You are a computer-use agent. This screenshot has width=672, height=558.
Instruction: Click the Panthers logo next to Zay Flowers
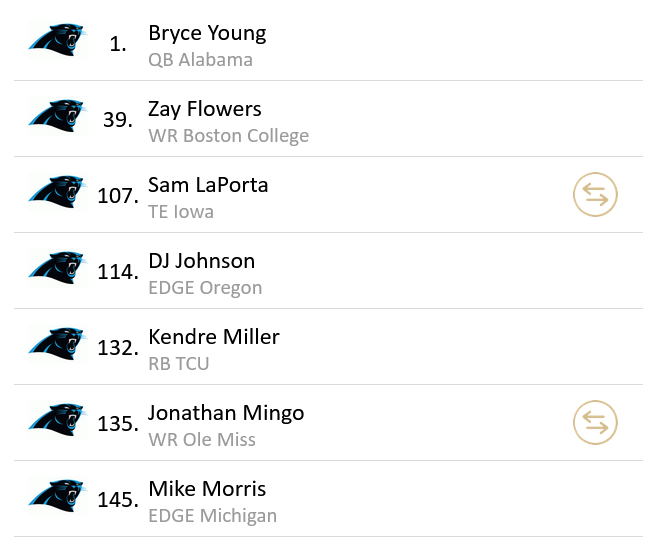pos(57,116)
